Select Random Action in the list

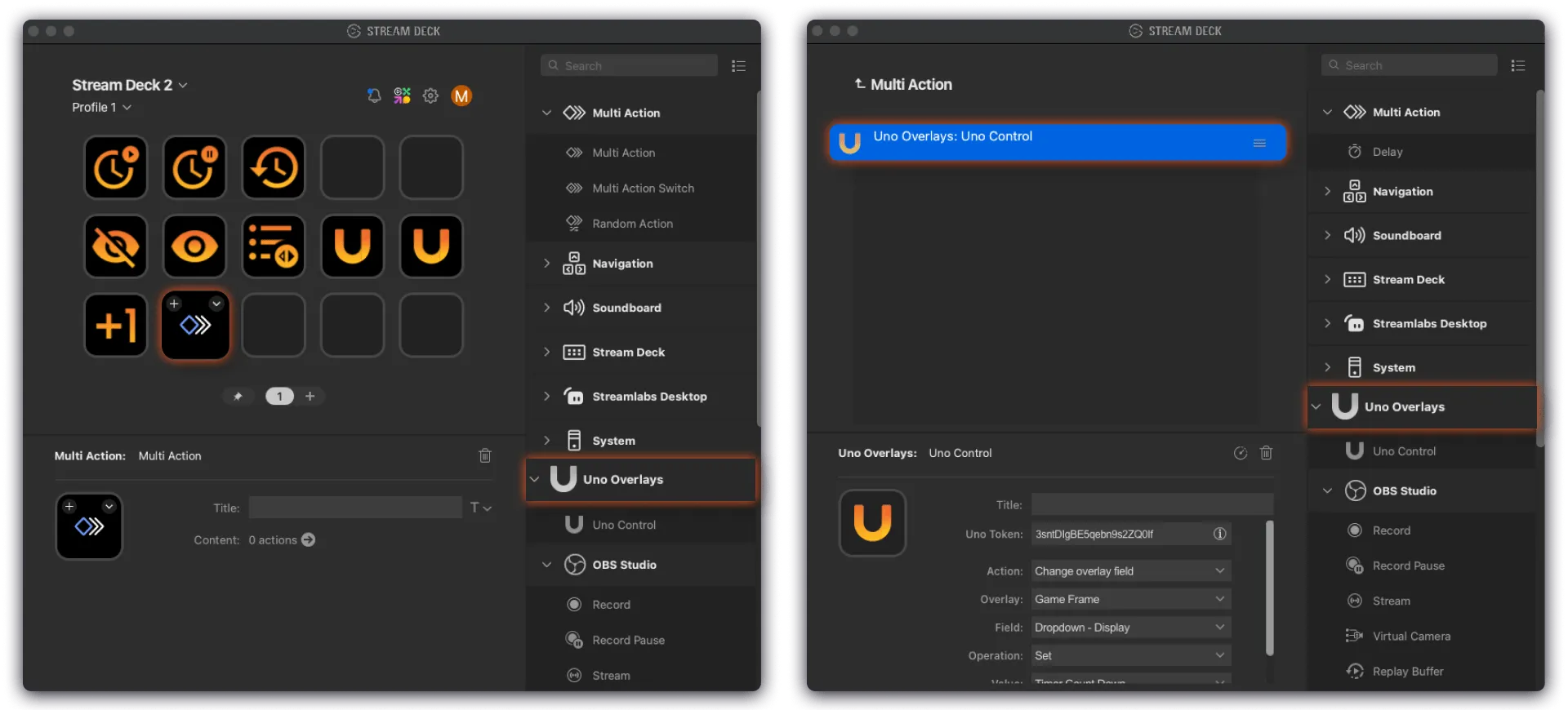[632, 224]
